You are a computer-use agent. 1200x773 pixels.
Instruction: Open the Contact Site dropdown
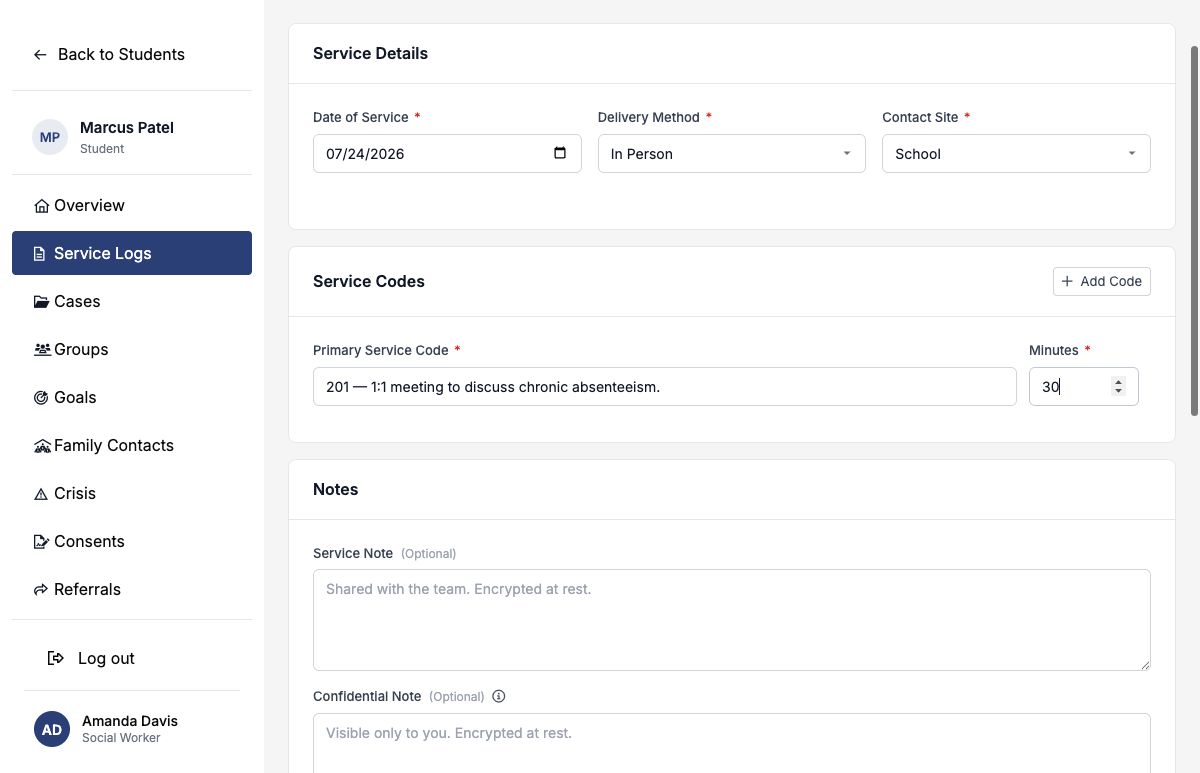click(x=1016, y=154)
